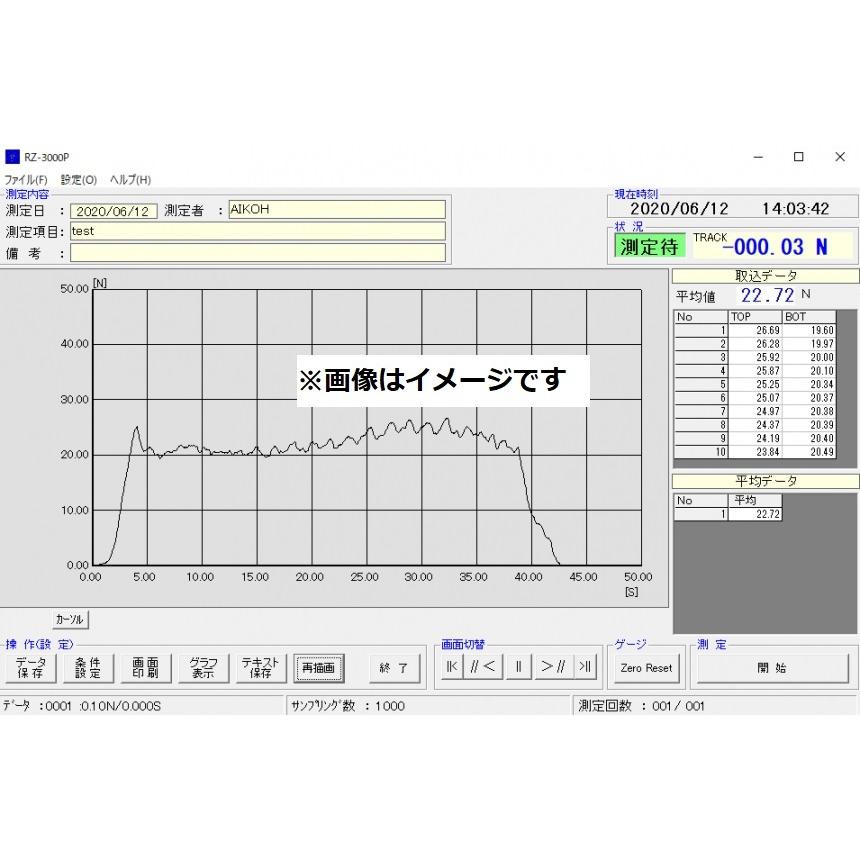
Task: Click the データ保存 (save data) button
Action: [x=31, y=668]
